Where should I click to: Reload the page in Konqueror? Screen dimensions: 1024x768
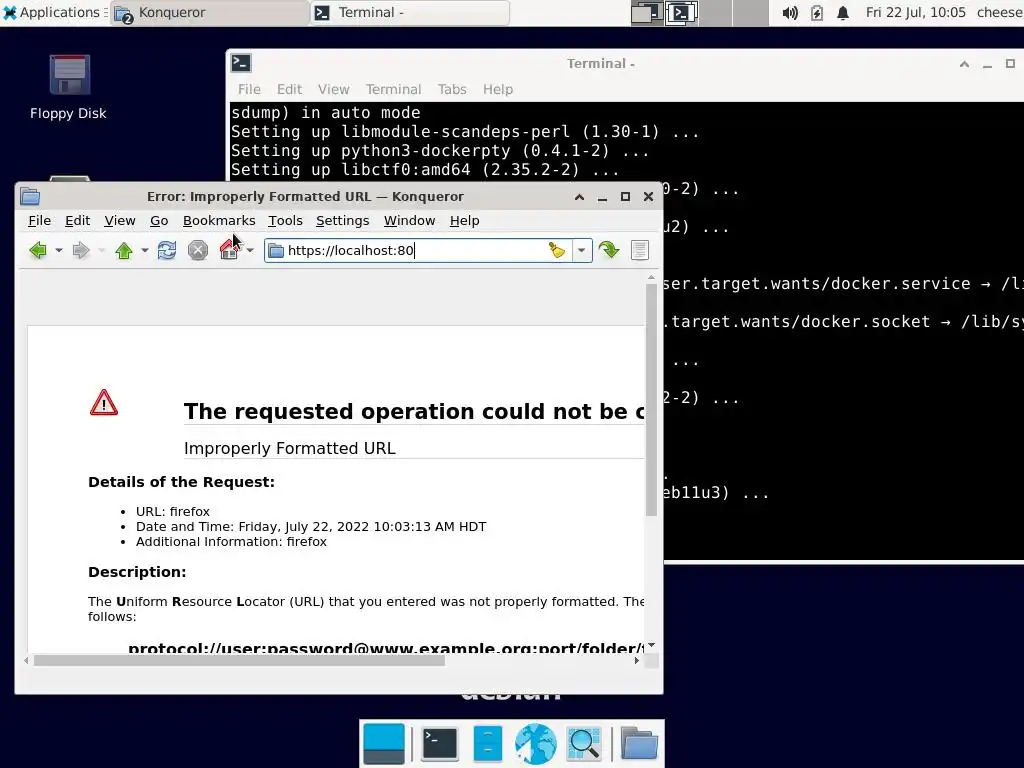tap(167, 250)
